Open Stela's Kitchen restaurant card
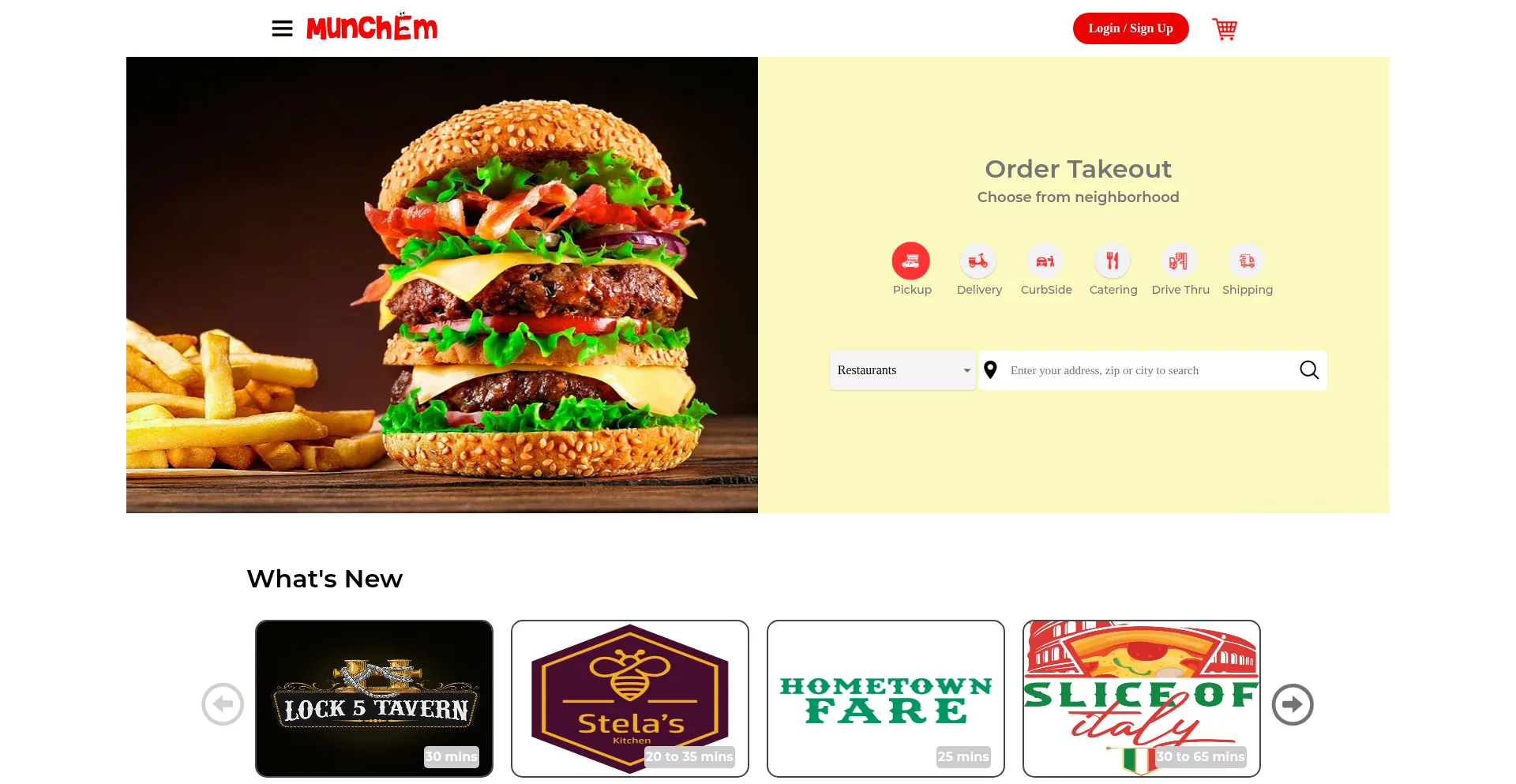This screenshot has height=784, width=1516. click(630, 699)
